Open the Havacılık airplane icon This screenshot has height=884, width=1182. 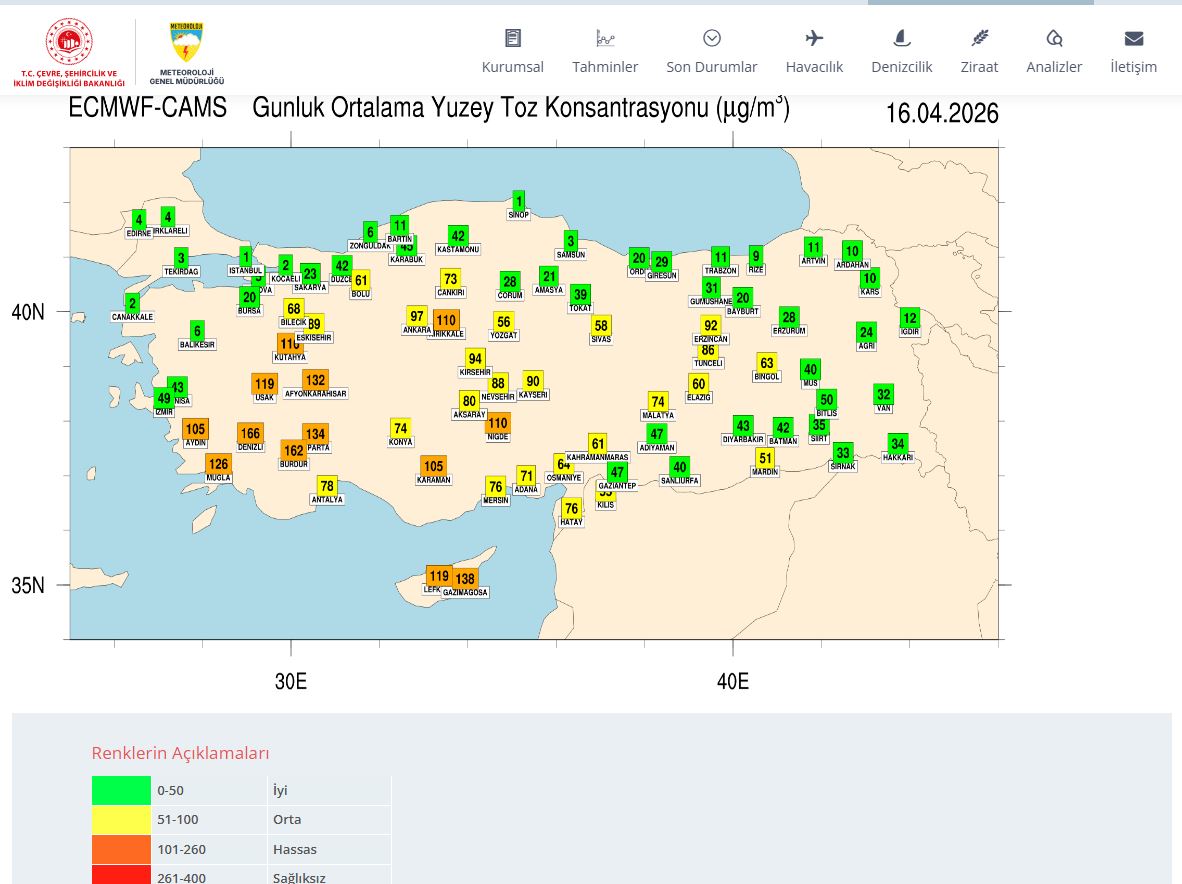tap(814, 38)
